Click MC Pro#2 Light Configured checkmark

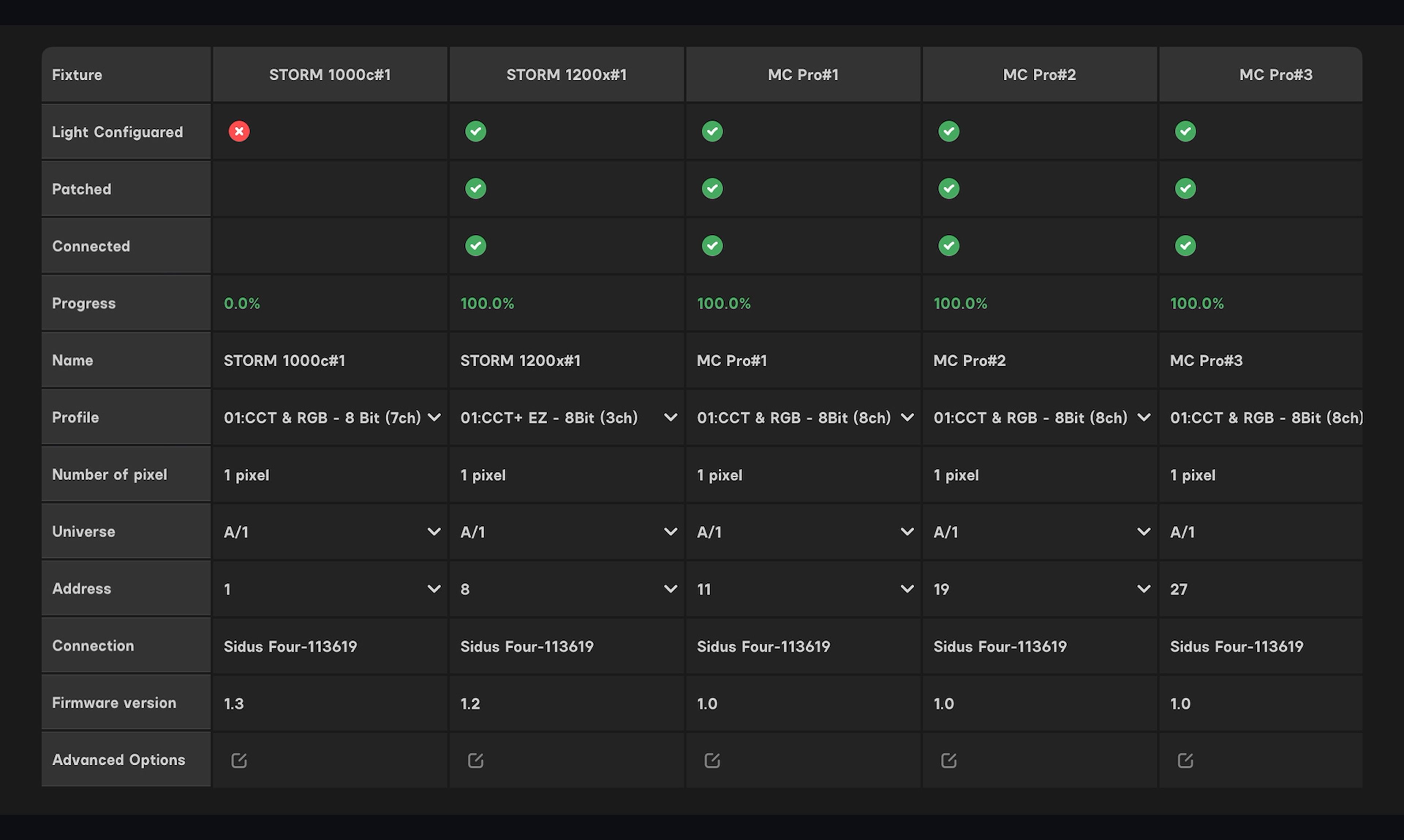[x=949, y=131]
